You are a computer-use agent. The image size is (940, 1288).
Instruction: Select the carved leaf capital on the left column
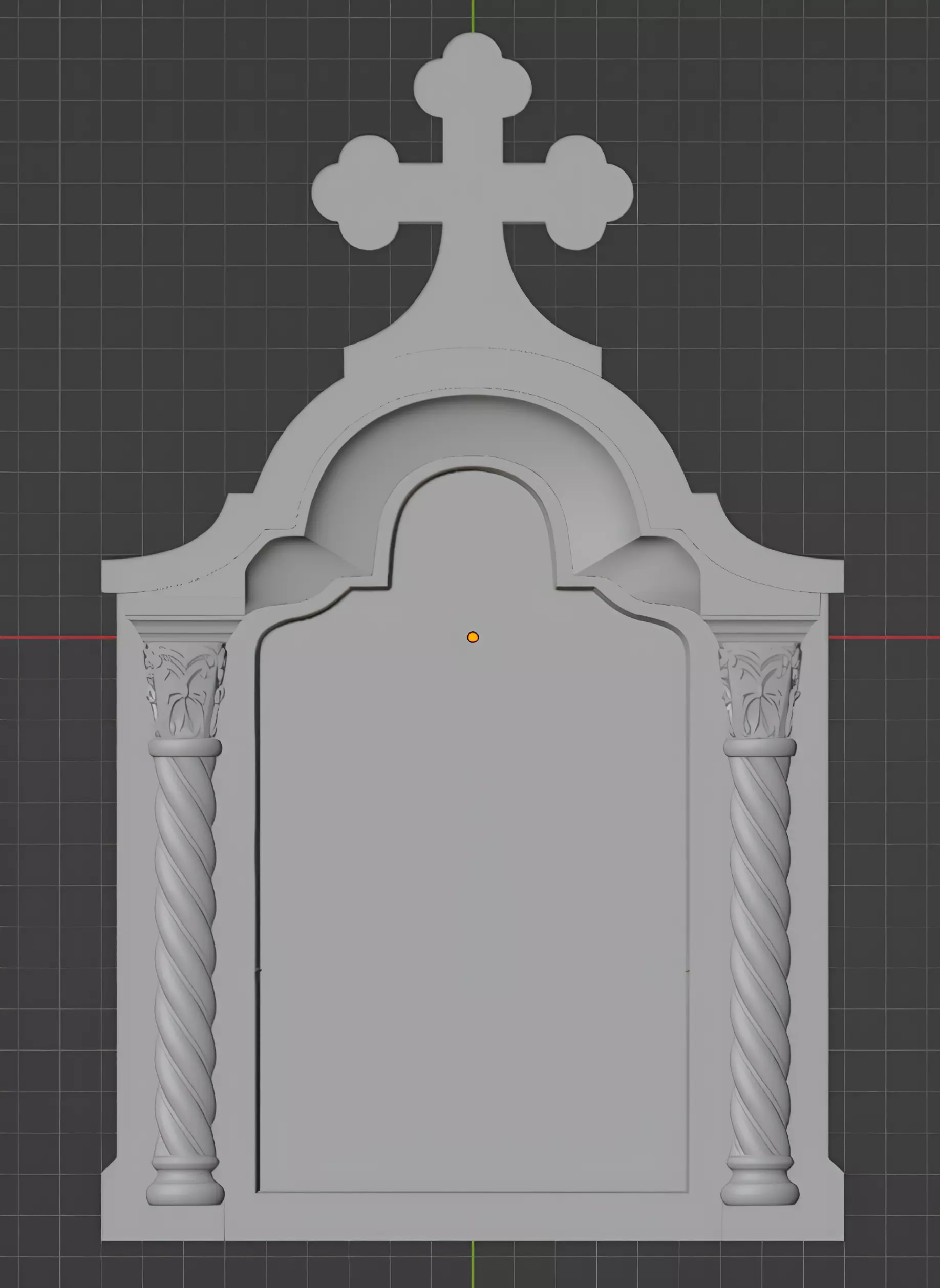185,690
